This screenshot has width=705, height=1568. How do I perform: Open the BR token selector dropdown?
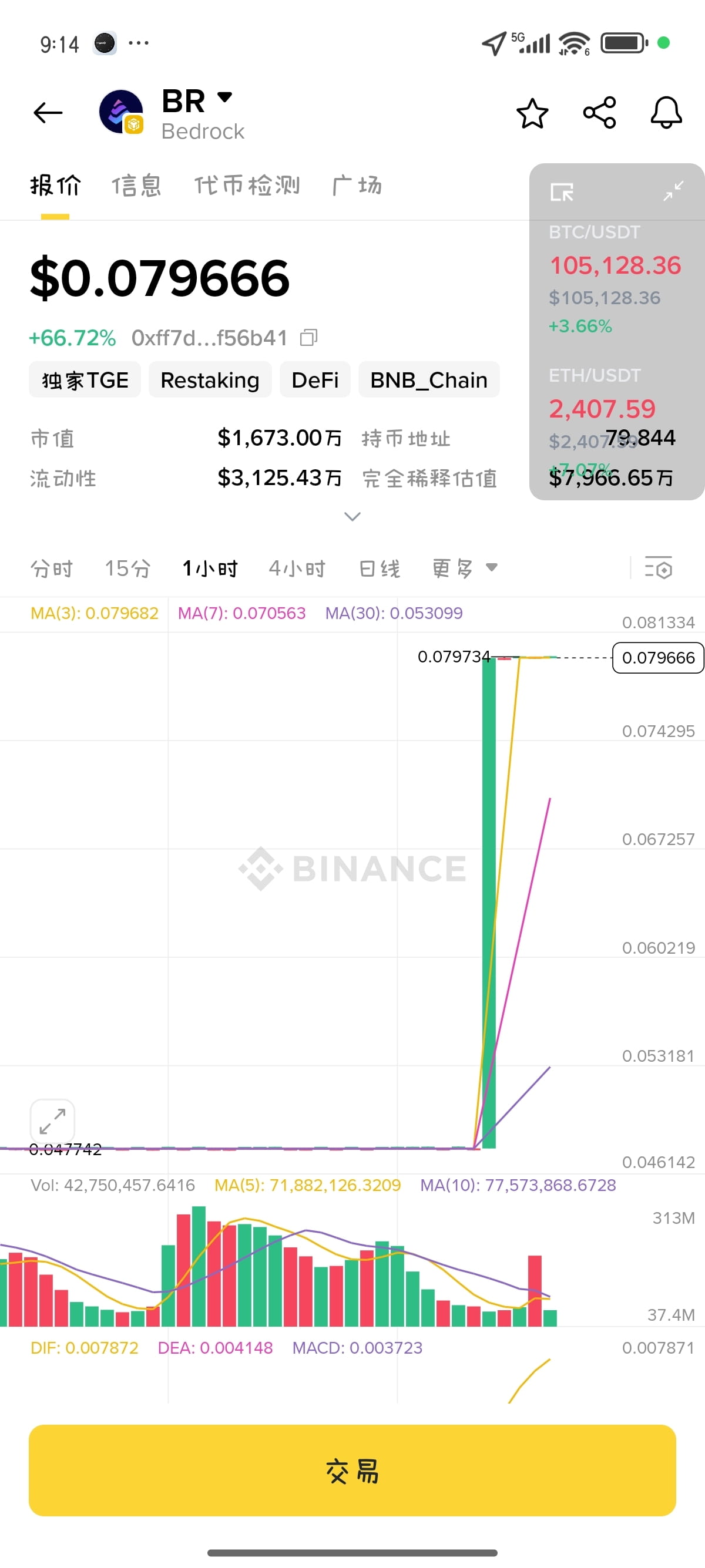coord(224,97)
